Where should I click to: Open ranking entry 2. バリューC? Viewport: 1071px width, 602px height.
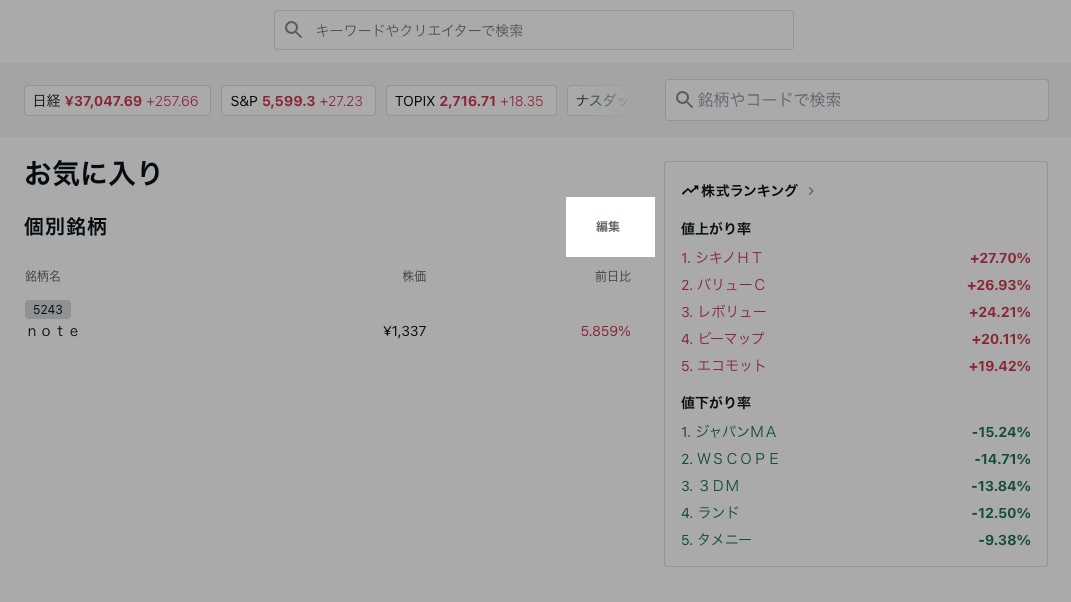click(x=723, y=285)
